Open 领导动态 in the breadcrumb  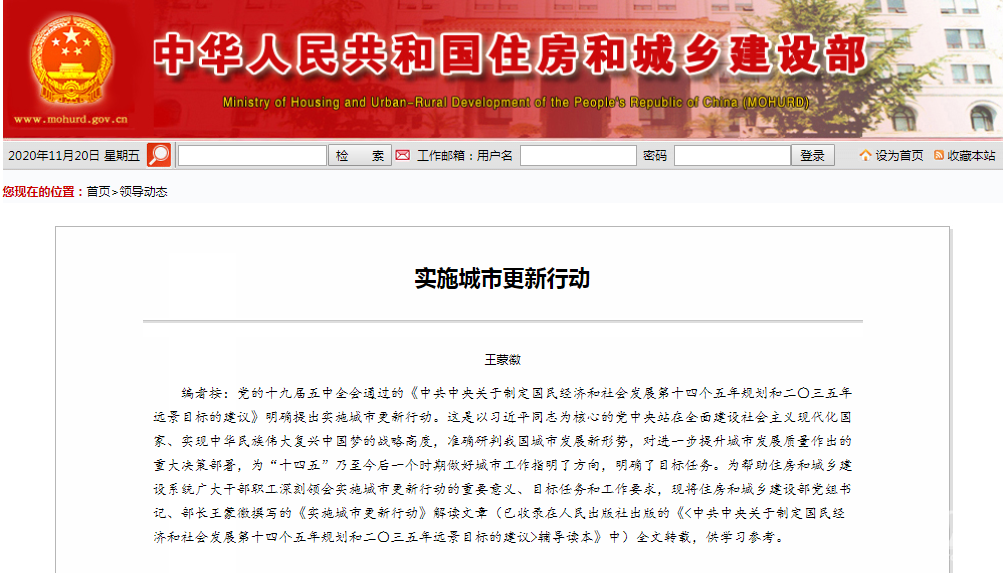143,191
